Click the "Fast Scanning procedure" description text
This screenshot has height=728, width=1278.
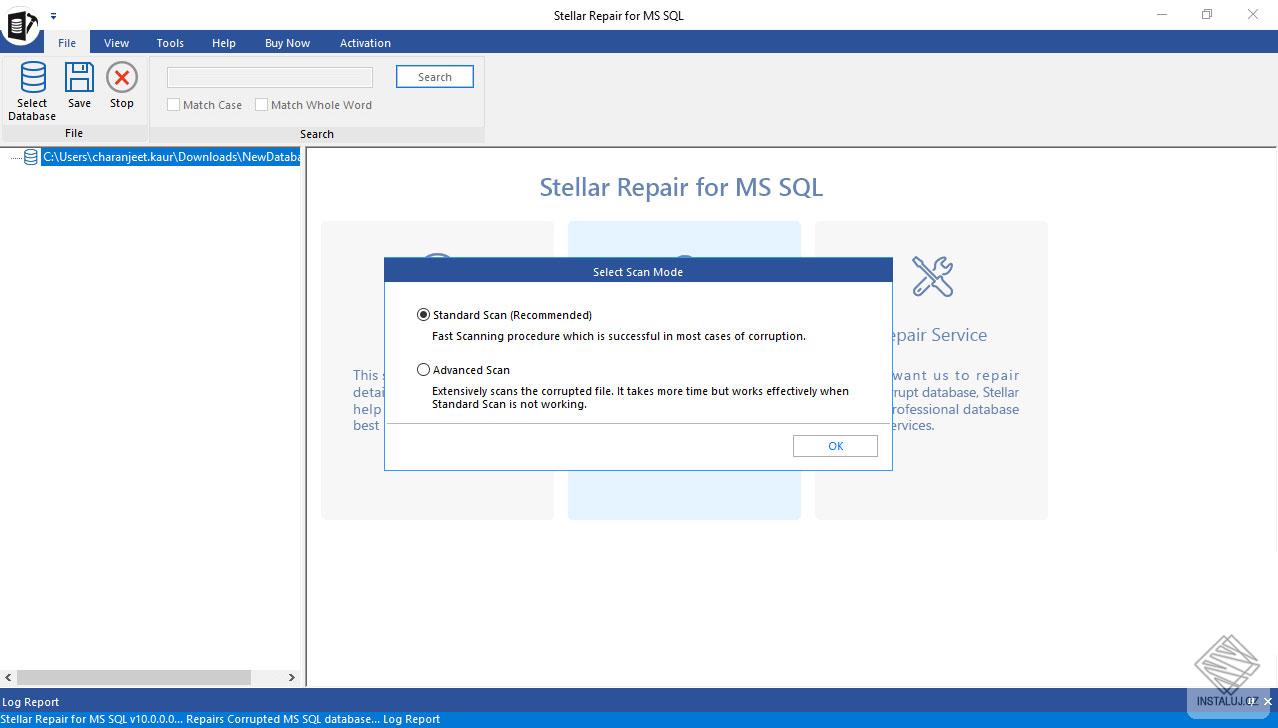click(619, 336)
